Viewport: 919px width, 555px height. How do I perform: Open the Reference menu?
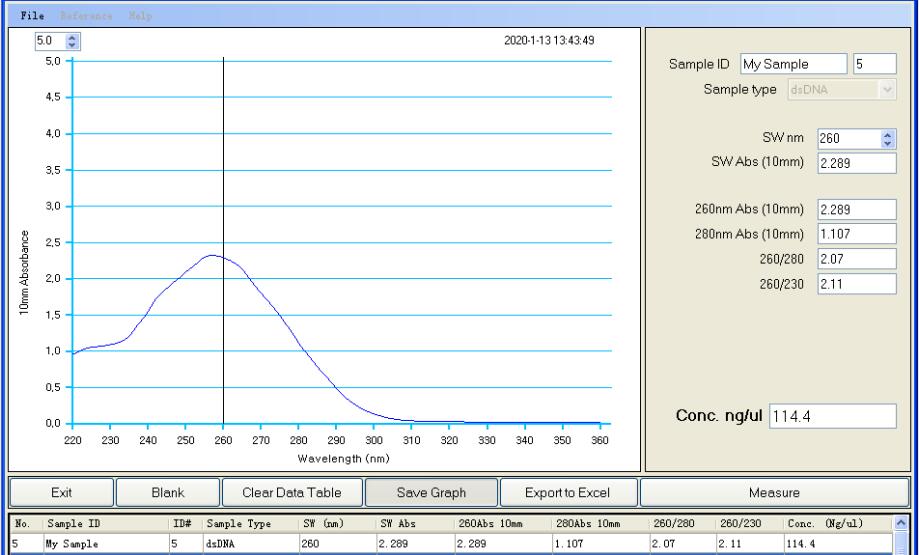86,16
